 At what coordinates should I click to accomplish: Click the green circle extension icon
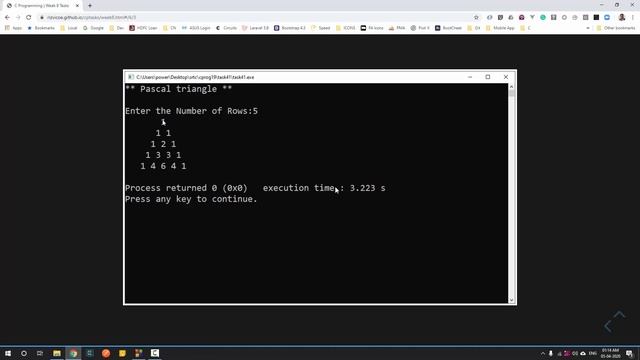point(543,18)
